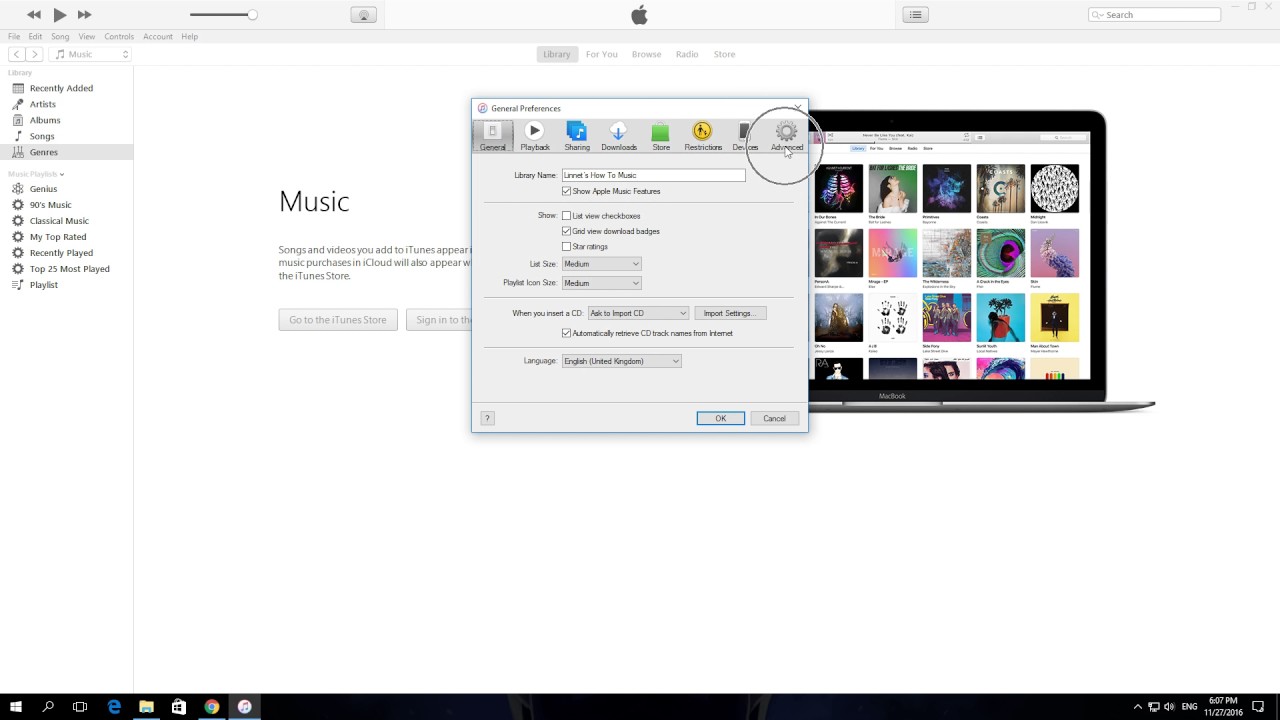Open the Language dropdown
Screen dimensions: 1280x720
tap(621, 361)
